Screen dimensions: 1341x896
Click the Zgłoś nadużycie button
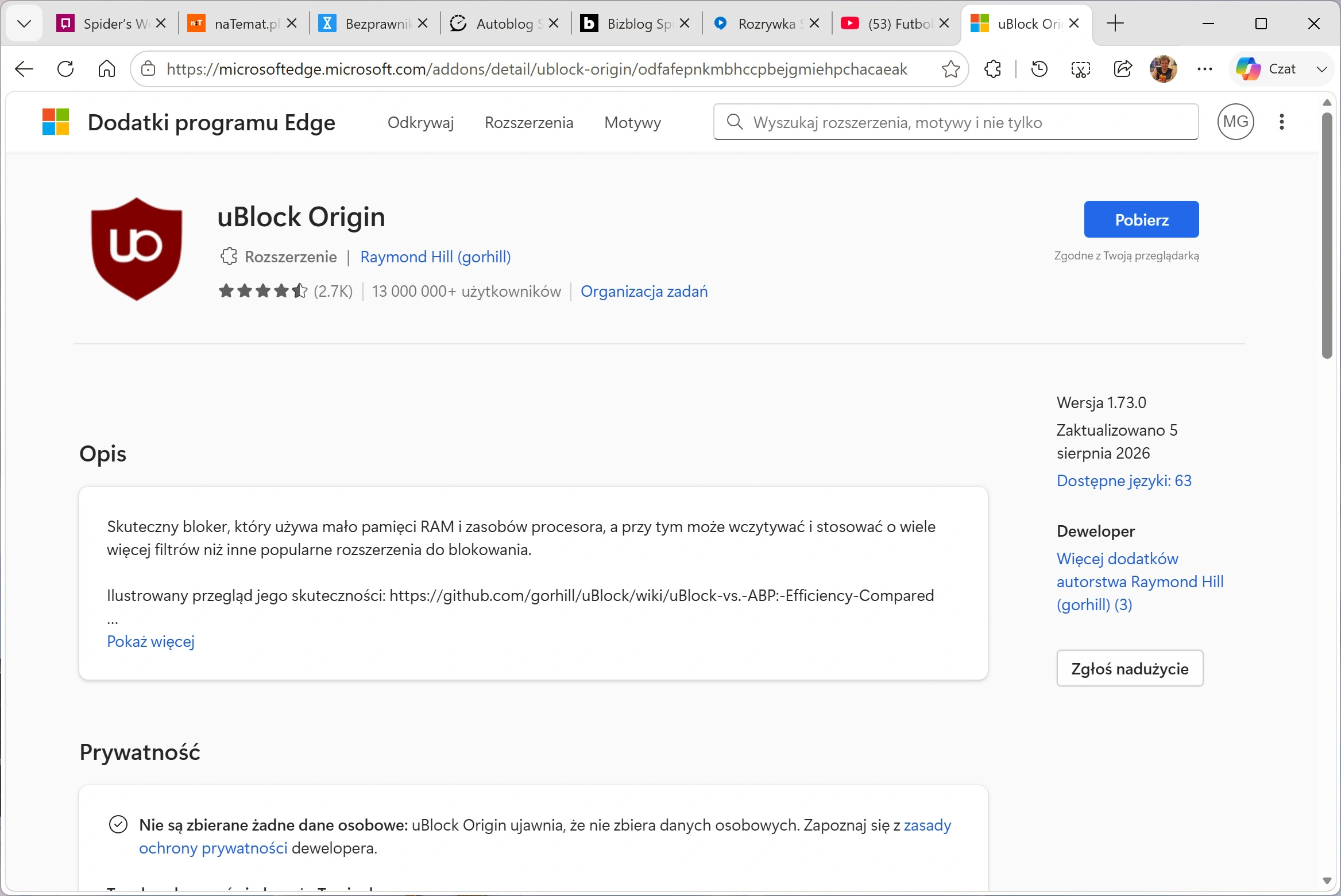[x=1130, y=668]
